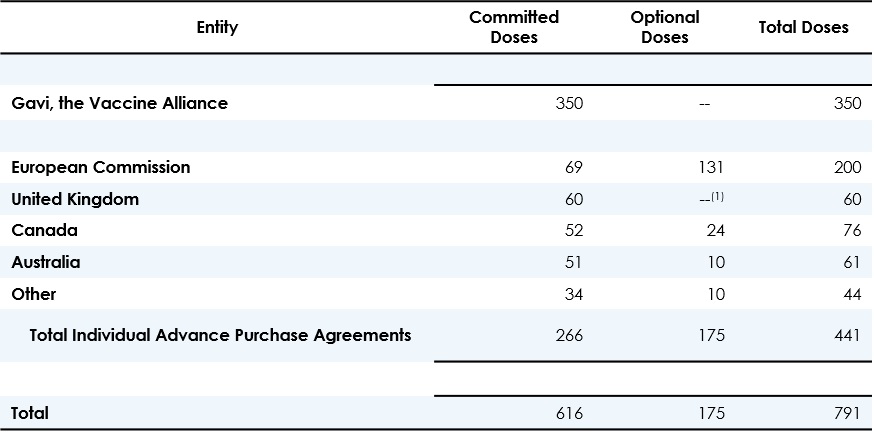Select the footnote marker in United Kingdom row

click(x=717, y=197)
